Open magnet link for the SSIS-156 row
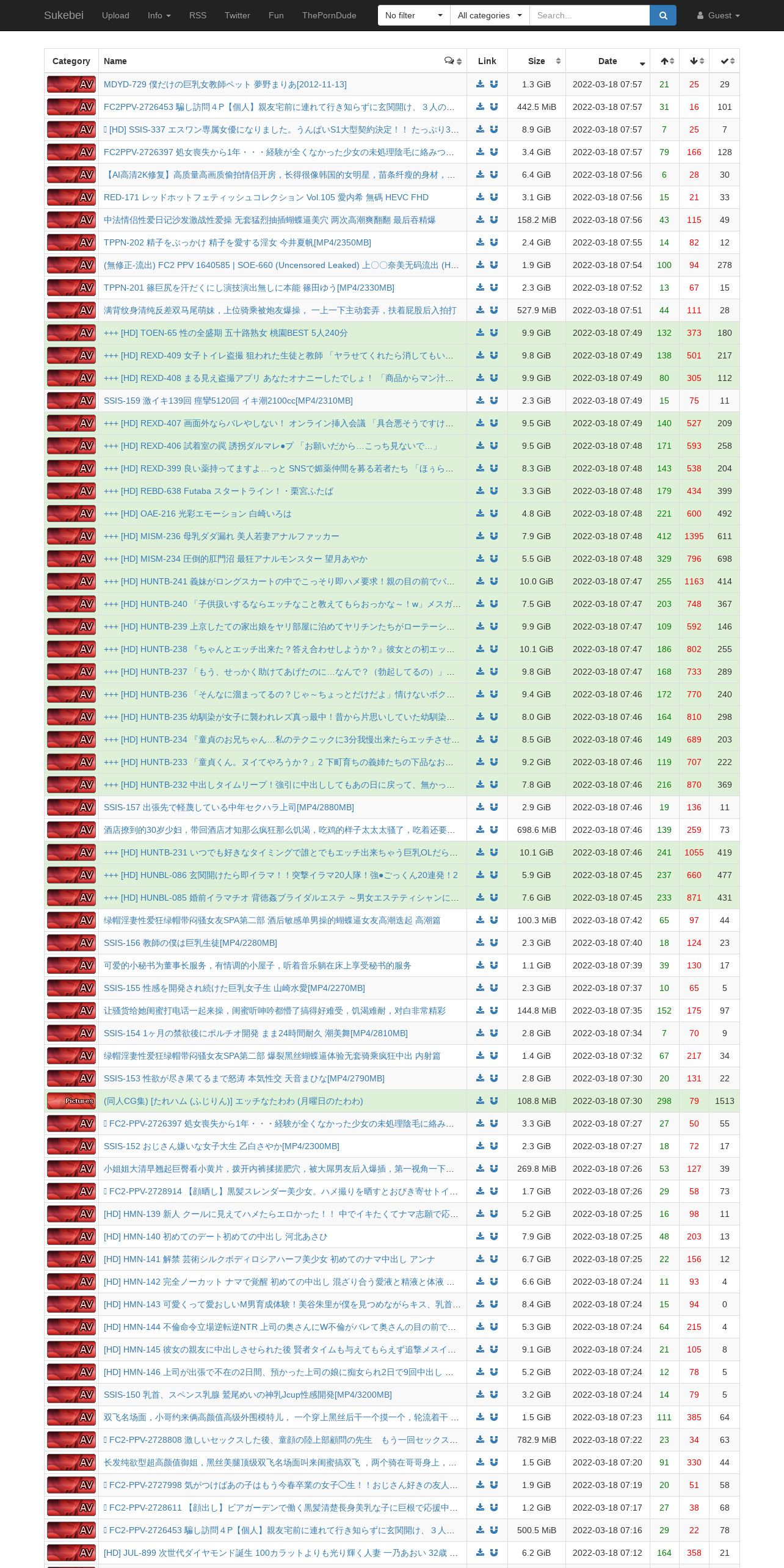The width and height of the screenshot is (784, 1568). coord(494,943)
